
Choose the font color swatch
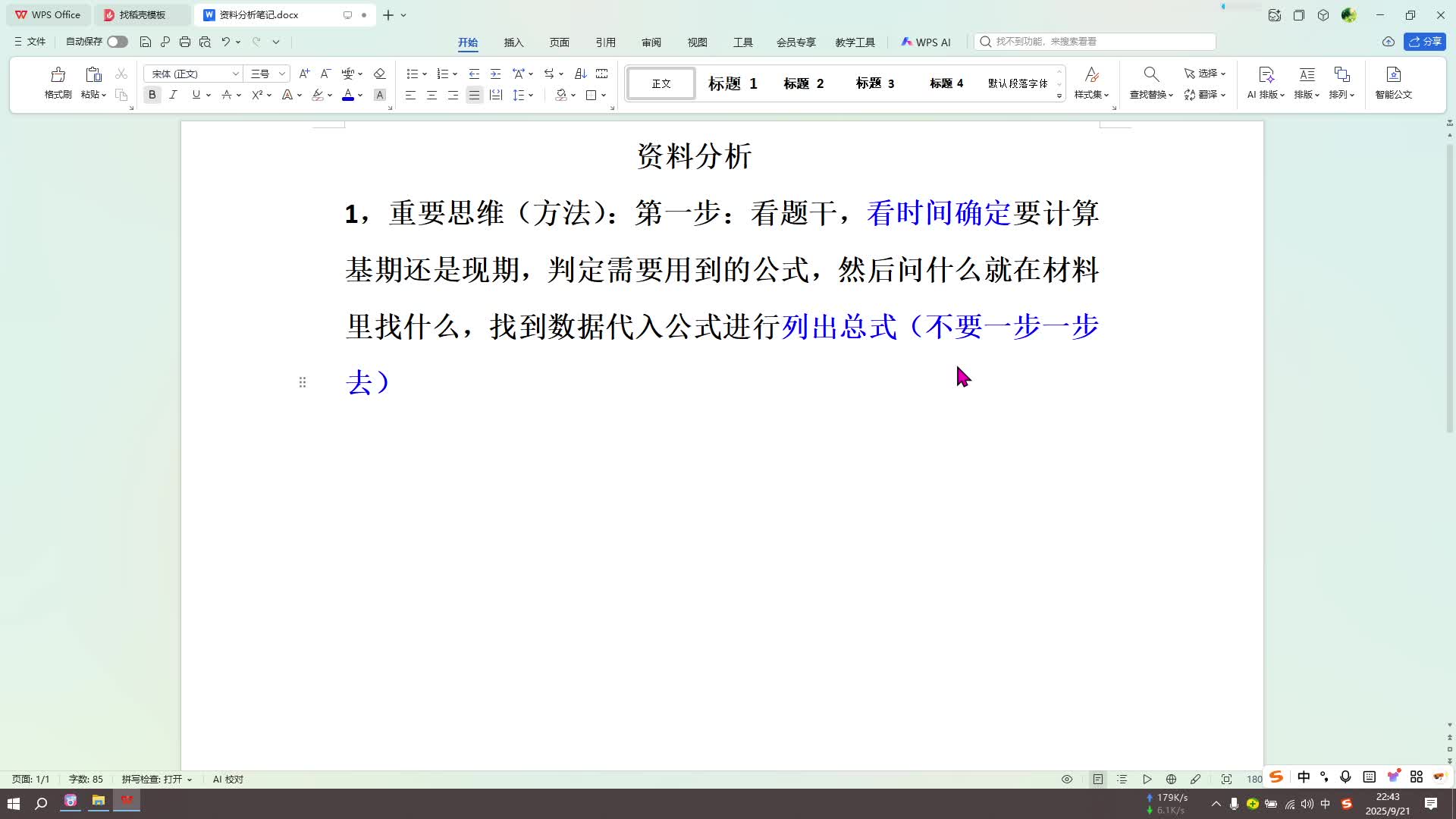pyautogui.click(x=347, y=95)
